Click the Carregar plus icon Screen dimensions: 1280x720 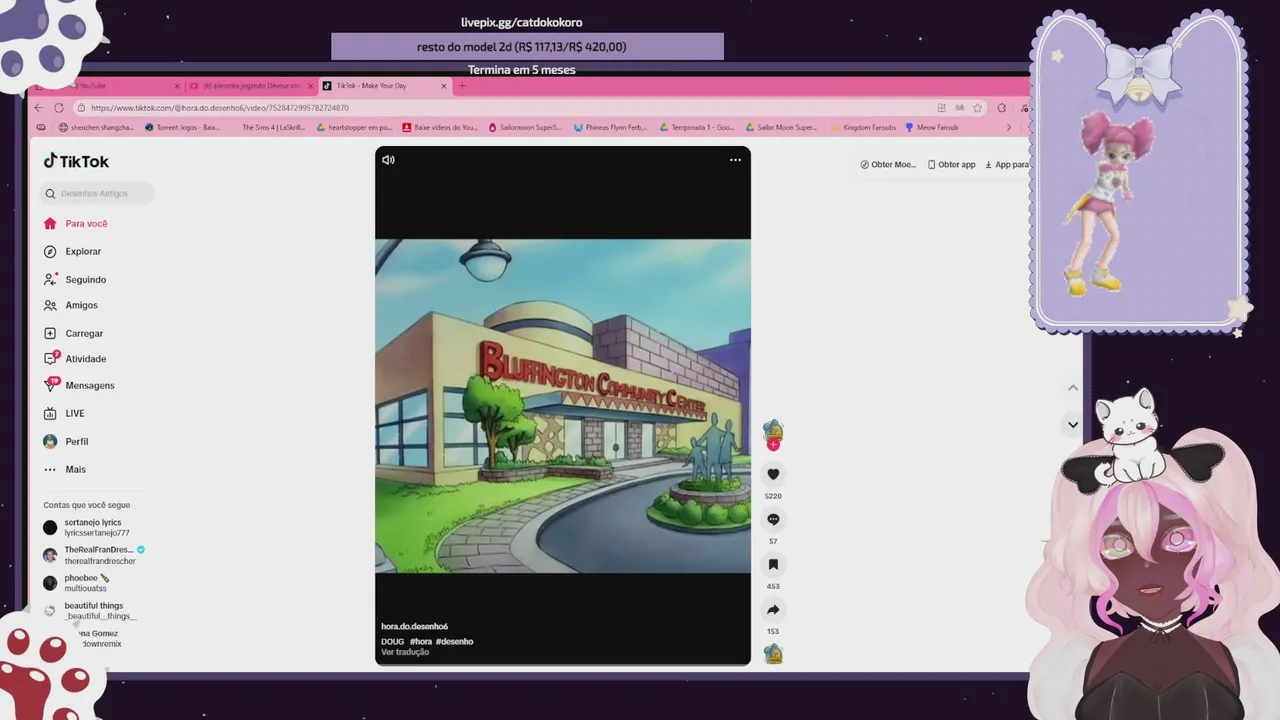[50, 334]
